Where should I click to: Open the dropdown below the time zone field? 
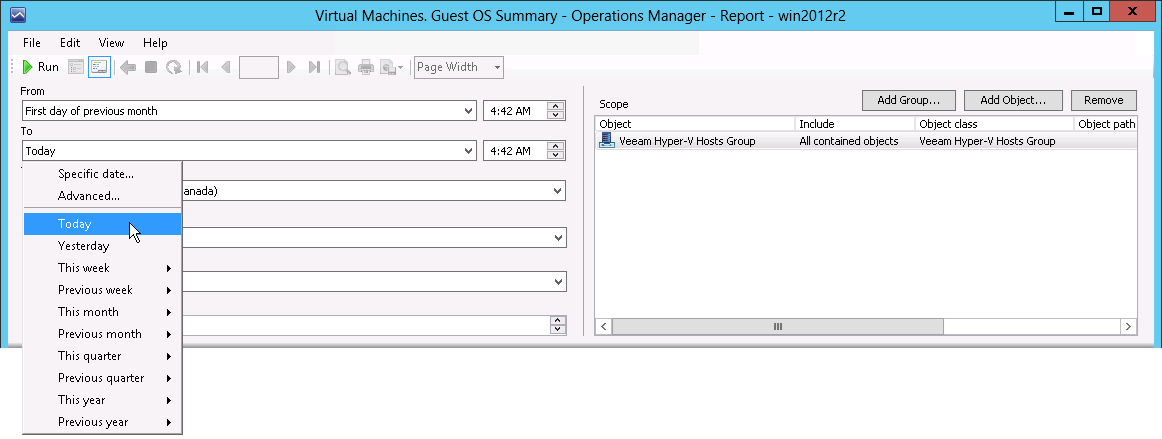(x=557, y=238)
